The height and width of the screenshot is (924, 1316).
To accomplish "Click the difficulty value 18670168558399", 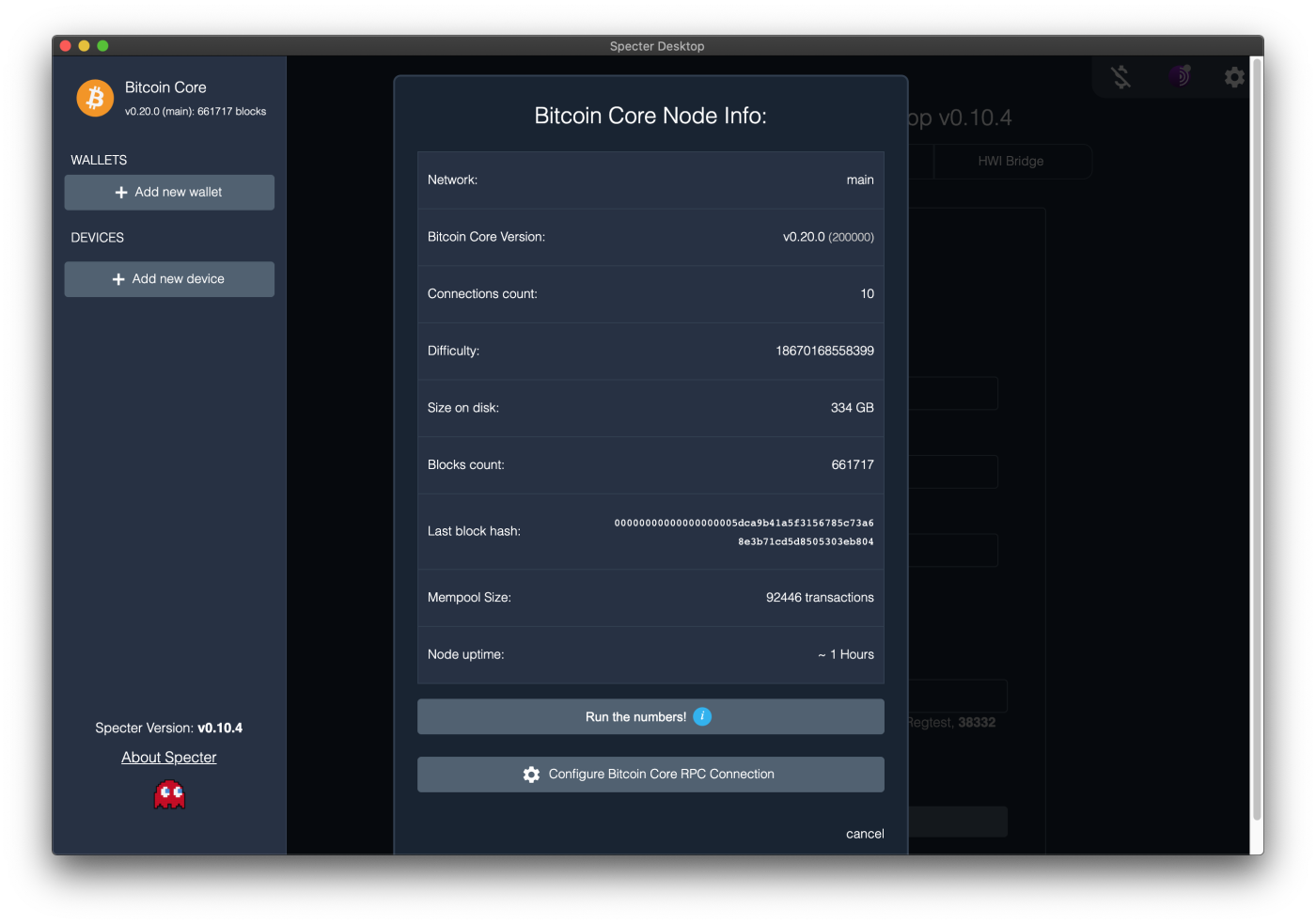I will (x=824, y=351).
